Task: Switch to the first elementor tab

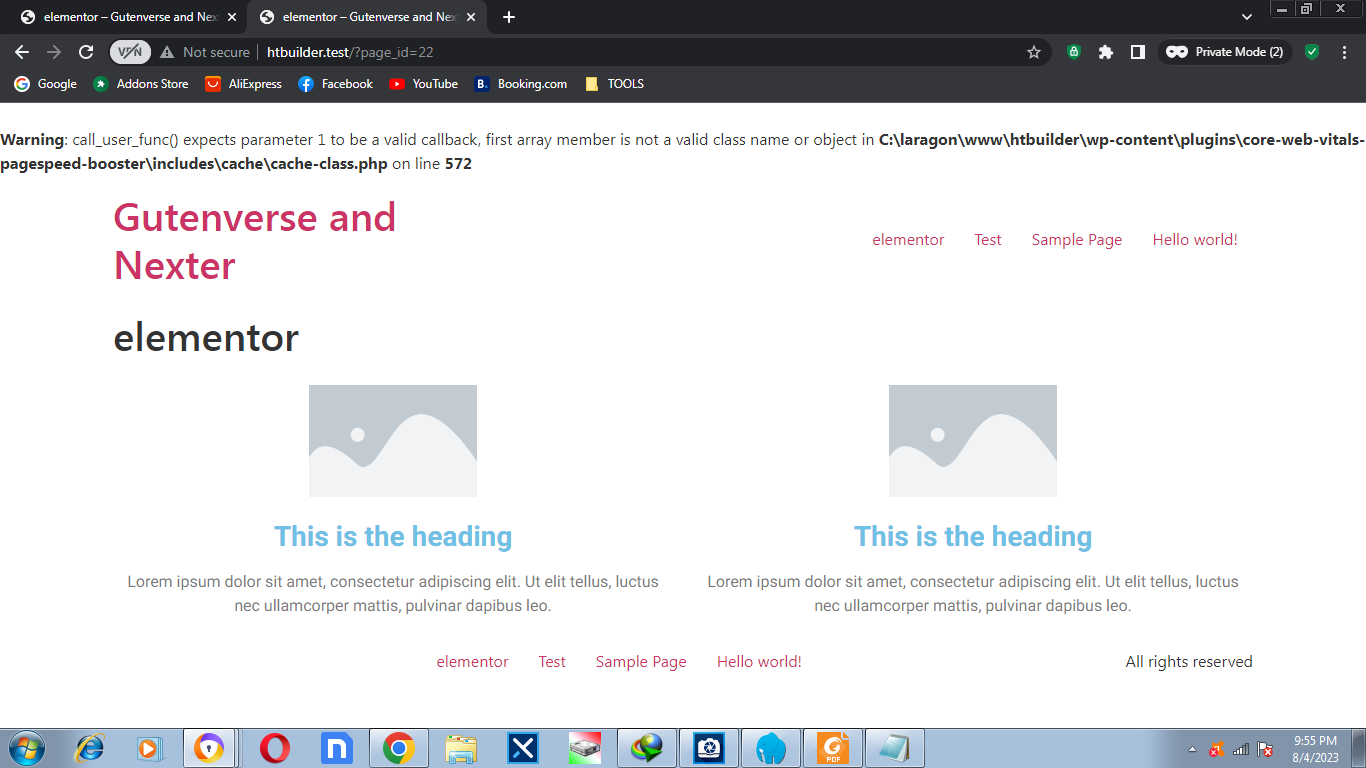Action: [127, 17]
